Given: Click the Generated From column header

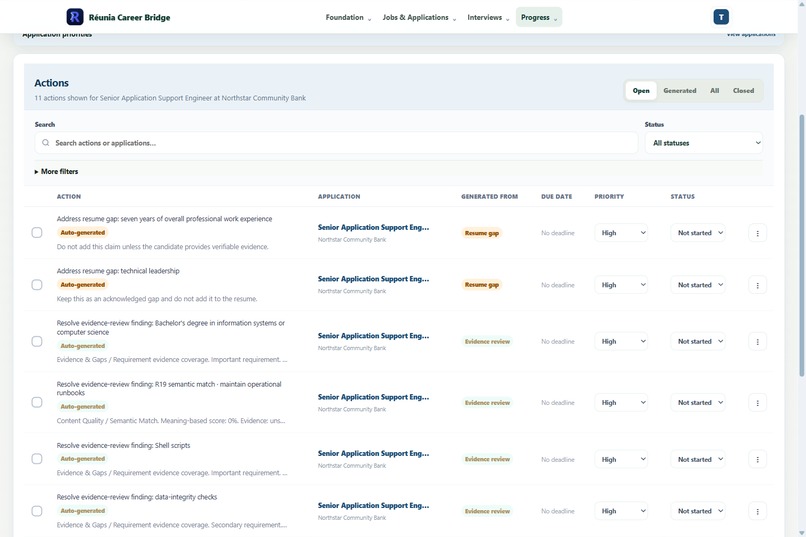Looking at the screenshot, I should [x=489, y=197].
